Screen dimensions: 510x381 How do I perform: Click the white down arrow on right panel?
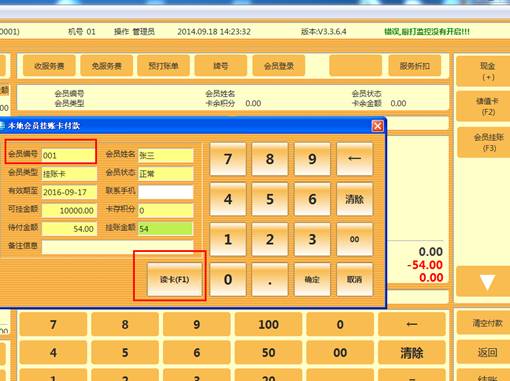pyautogui.click(x=487, y=282)
